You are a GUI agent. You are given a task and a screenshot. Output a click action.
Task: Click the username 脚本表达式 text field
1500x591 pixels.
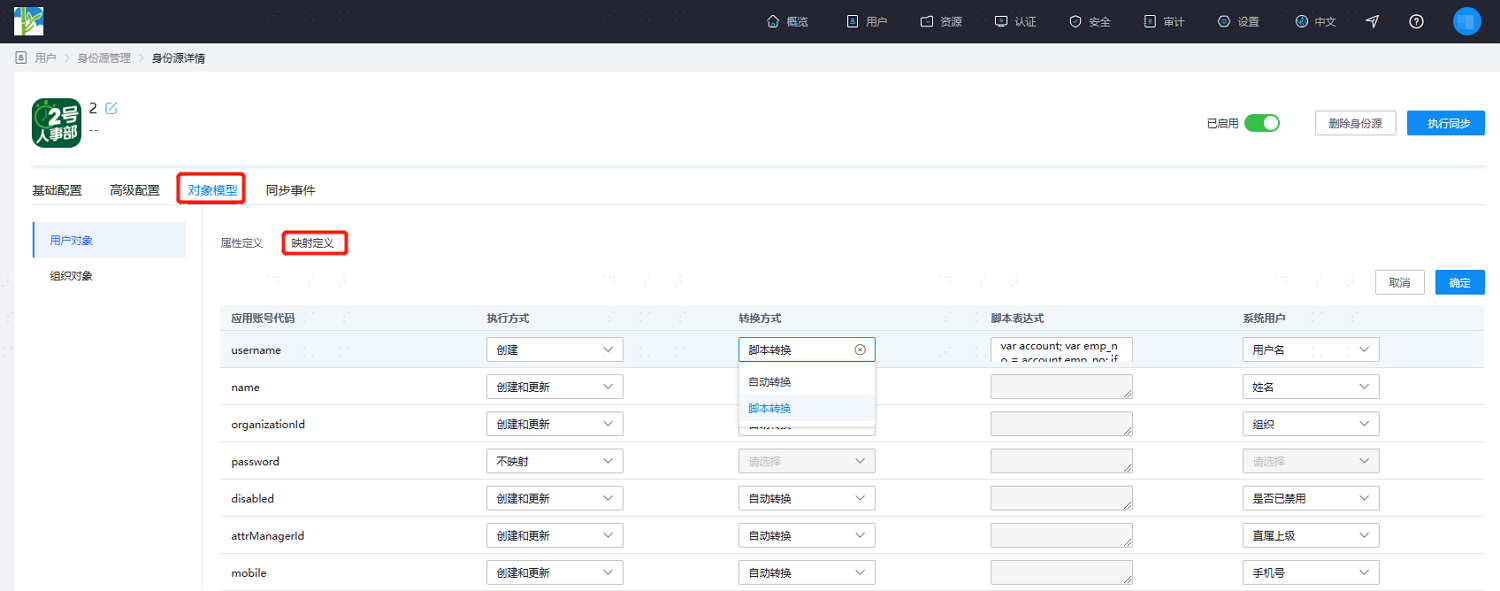[x=1061, y=349]
